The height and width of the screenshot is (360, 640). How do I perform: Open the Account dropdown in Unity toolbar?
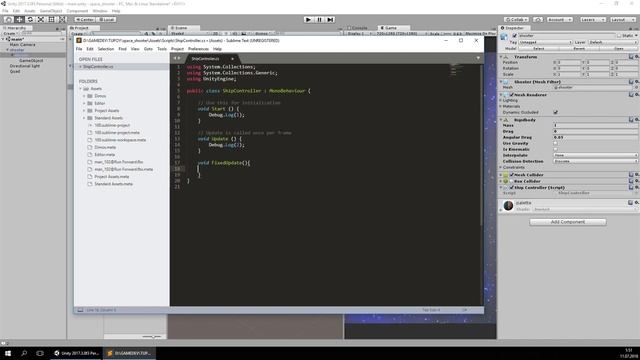(x=560, y=19)
